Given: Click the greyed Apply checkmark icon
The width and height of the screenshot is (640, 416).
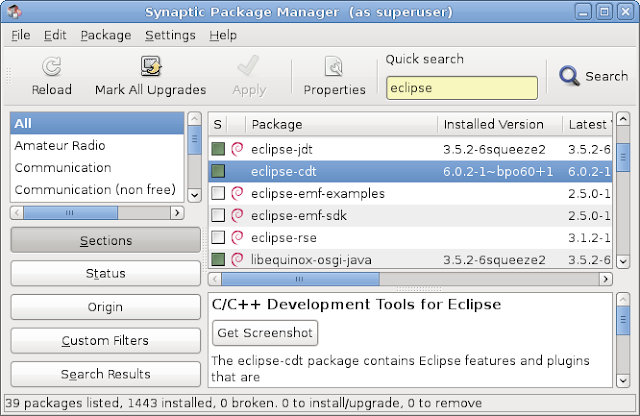Looking at the screenshot, I should tap(248, 66).
